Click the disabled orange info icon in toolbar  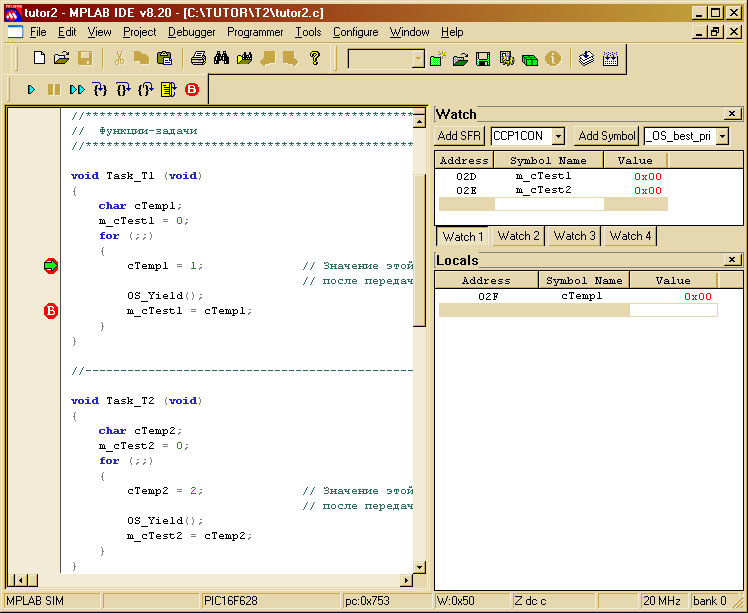[x=553, y=59]
